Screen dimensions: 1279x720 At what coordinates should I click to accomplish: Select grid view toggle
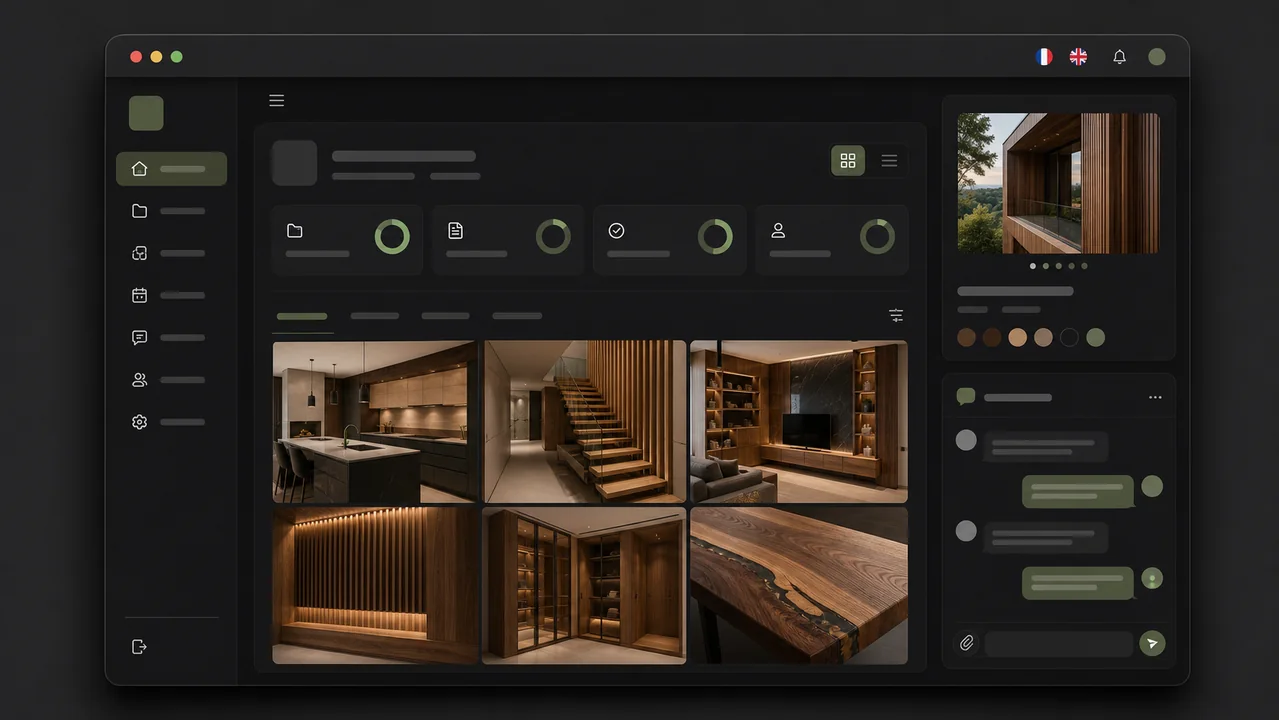848,161
